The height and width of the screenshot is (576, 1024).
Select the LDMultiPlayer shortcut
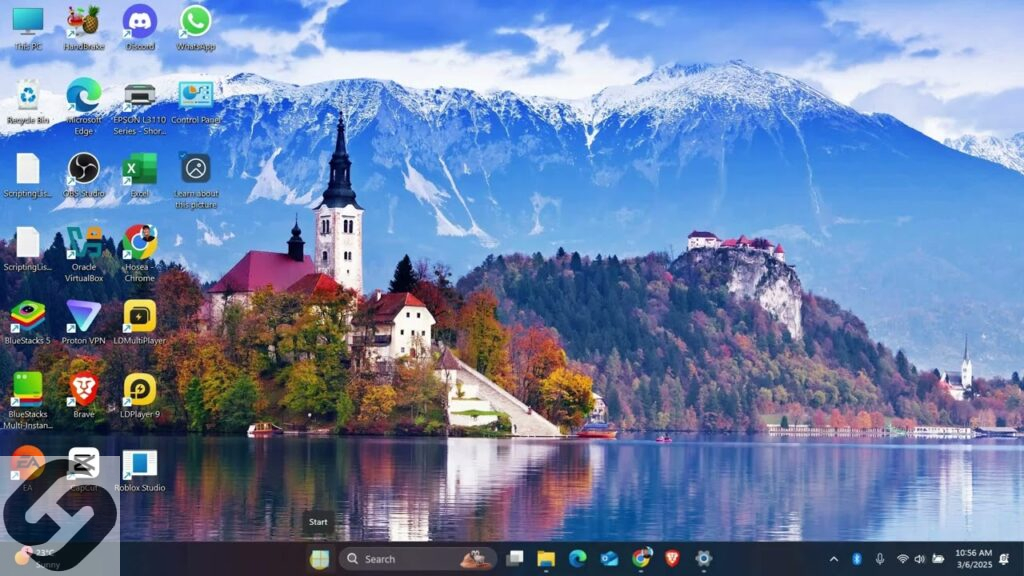point(140,322)
